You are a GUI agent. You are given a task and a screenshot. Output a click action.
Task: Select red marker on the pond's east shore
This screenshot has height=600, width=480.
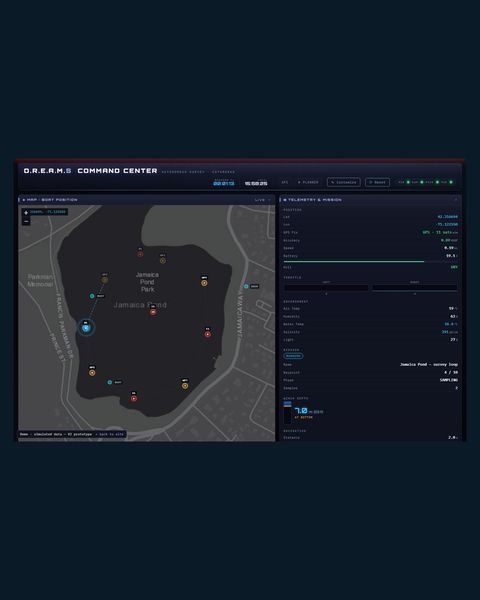coord(207,334)
